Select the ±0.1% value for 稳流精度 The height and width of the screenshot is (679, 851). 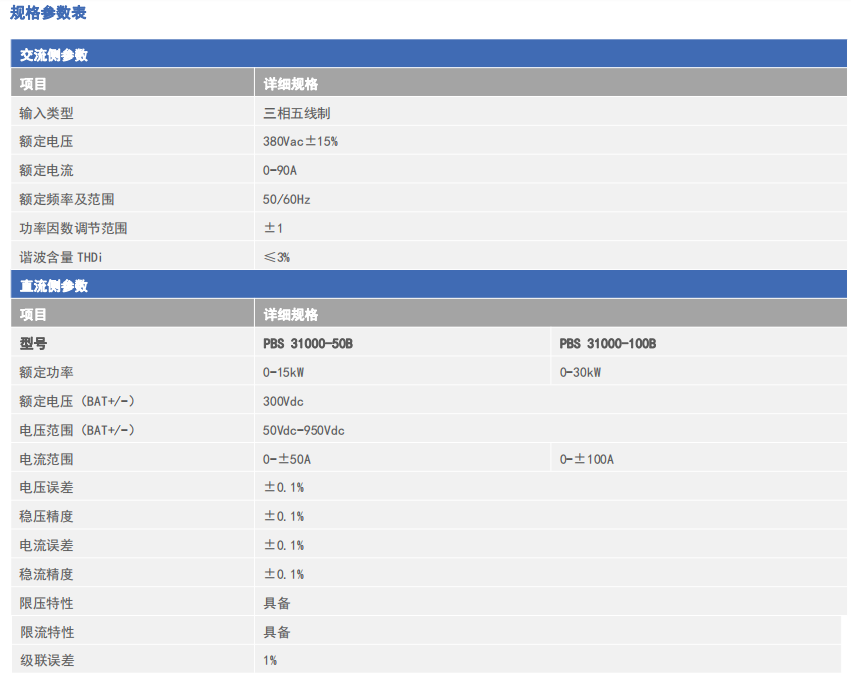(284, 574)
